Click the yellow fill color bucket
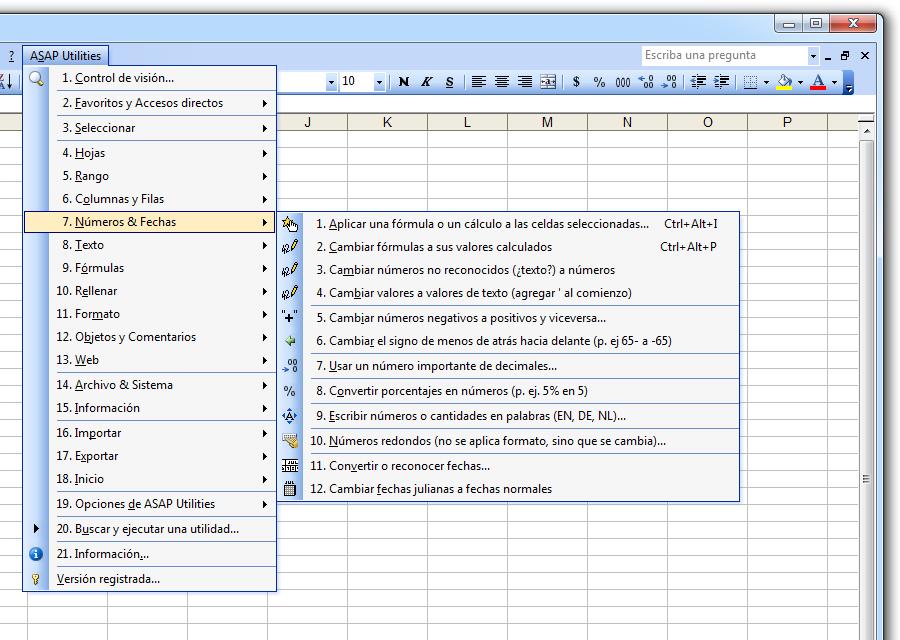The width and height of the screenshot is (900, 640). tap(785, 82)
